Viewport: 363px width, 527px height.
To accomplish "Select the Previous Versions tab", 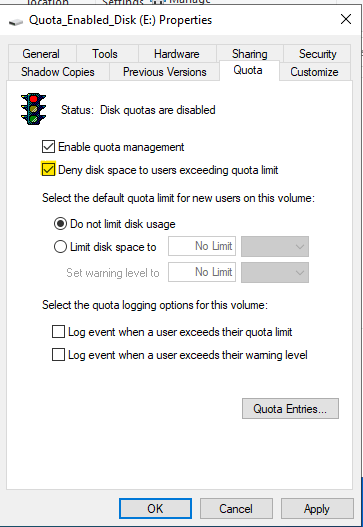I will pyautogui.click(x=165, y=72).
